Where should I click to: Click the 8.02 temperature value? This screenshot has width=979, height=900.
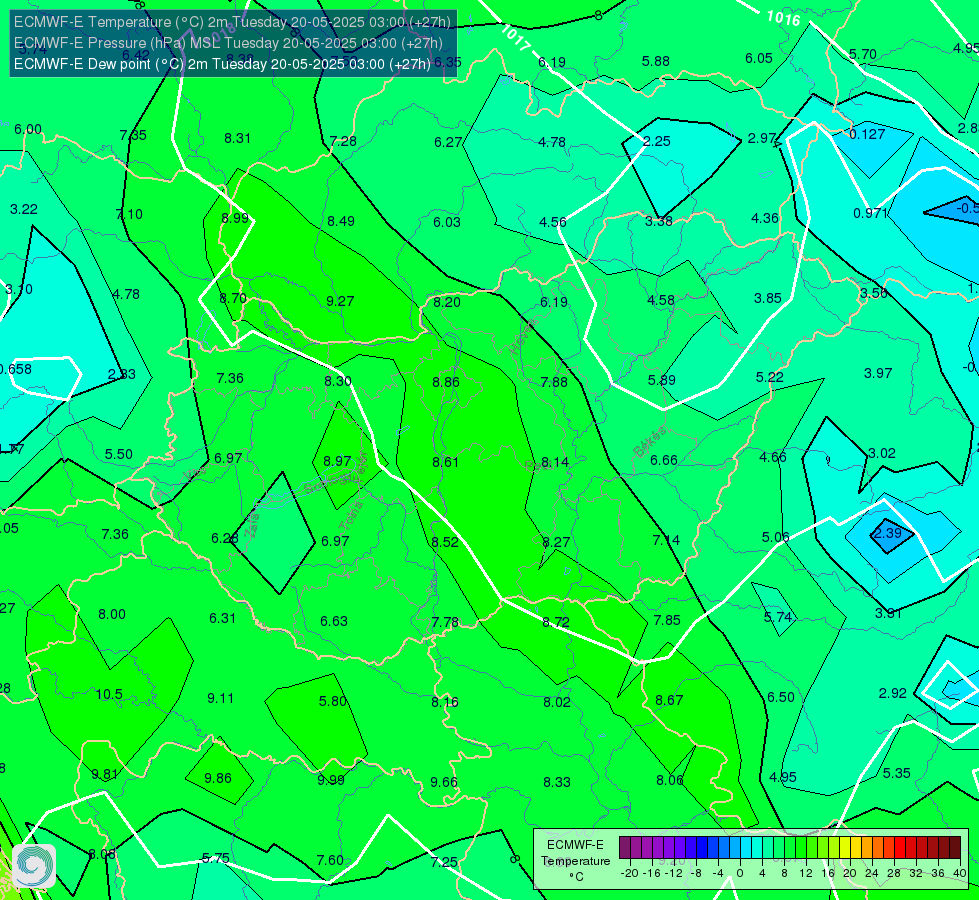pos(557,702)
